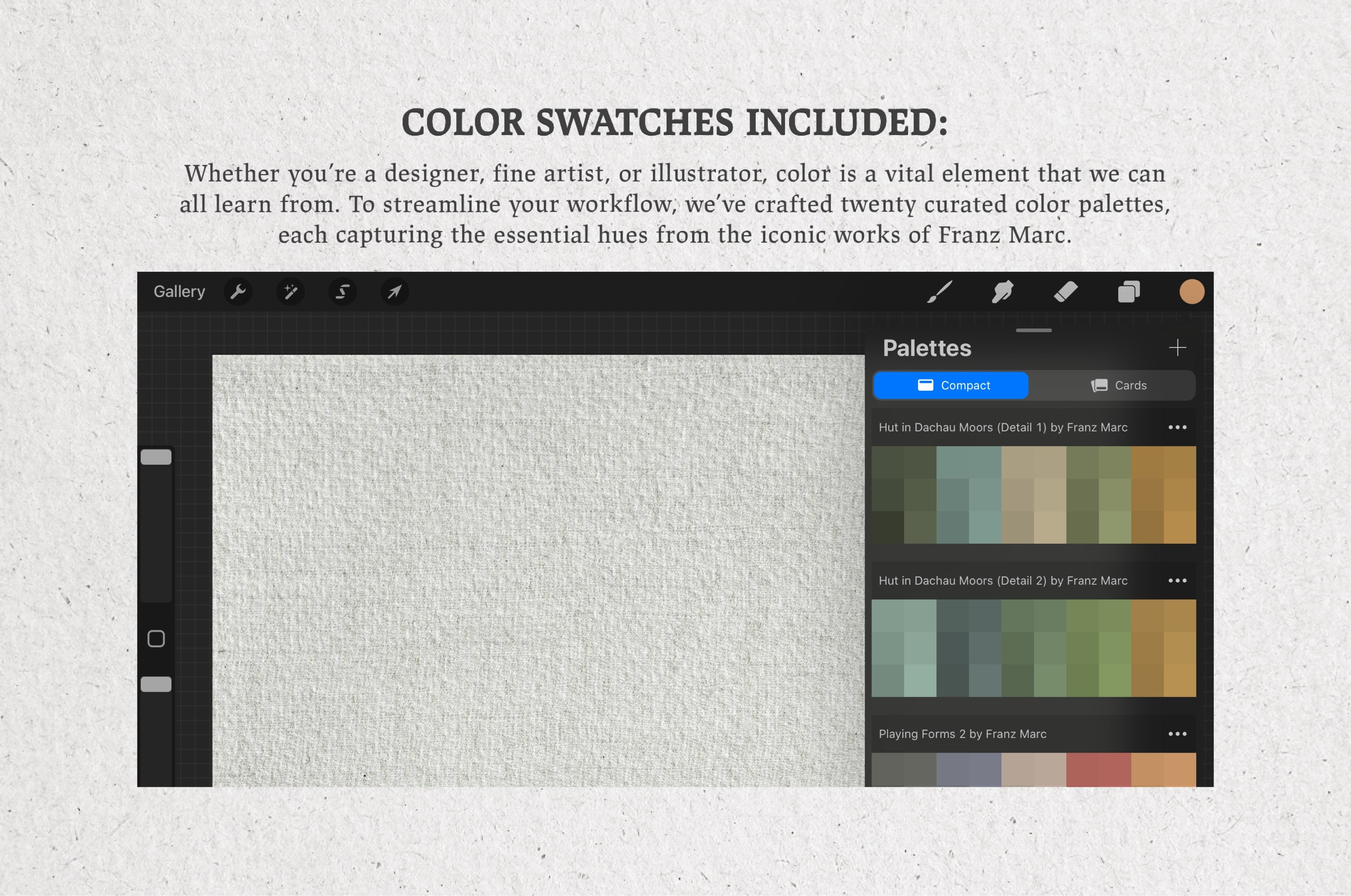Click the brush size slider handle

pos(156,457)
